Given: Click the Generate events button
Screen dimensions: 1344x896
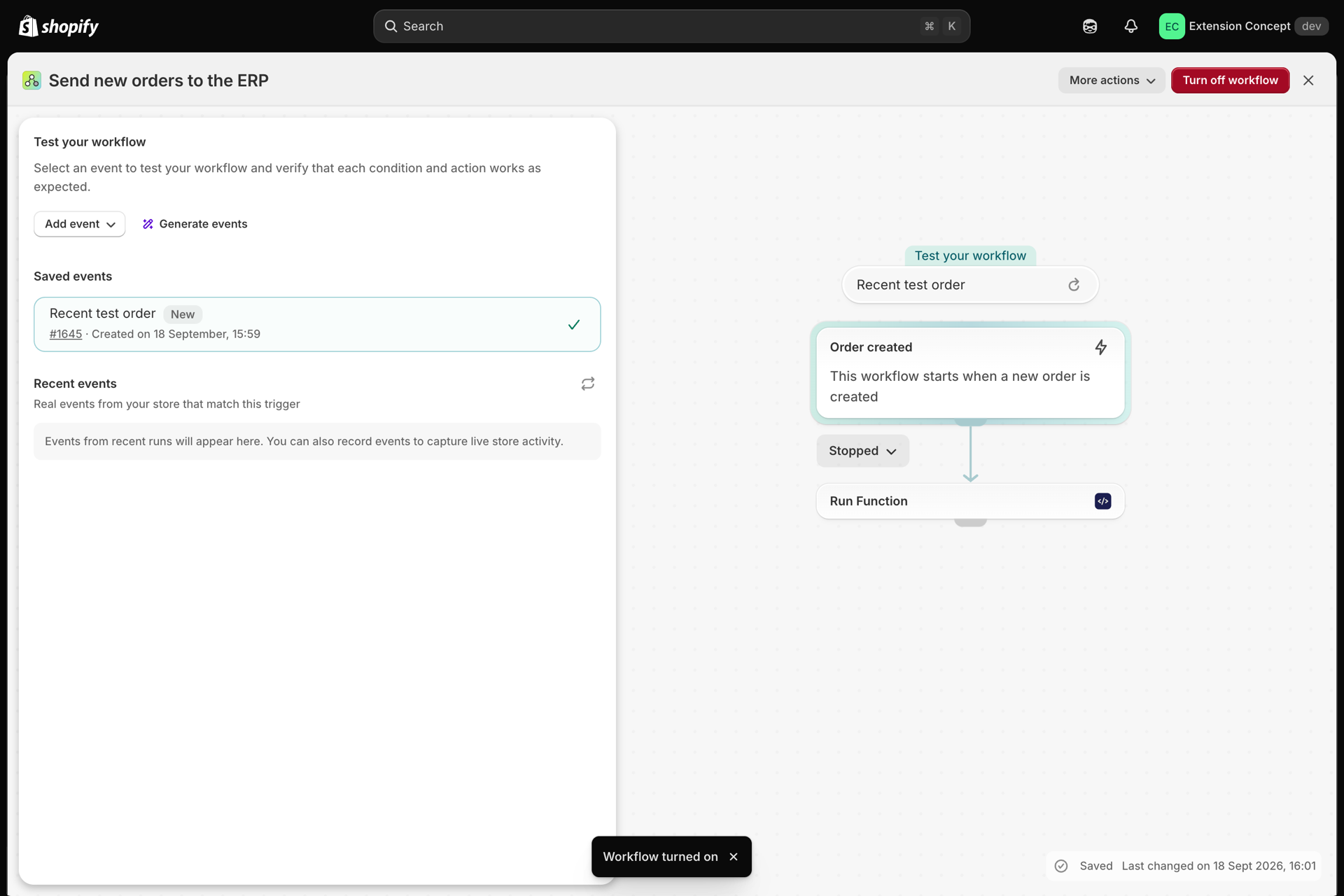Looking at the screenshot, I should 195,224.
